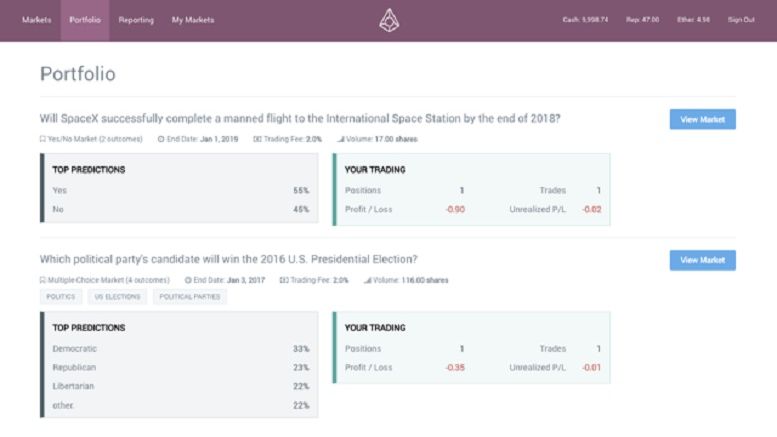
Task: Open the U.S. Presidential Election question title
Action: tap(228, 259)
